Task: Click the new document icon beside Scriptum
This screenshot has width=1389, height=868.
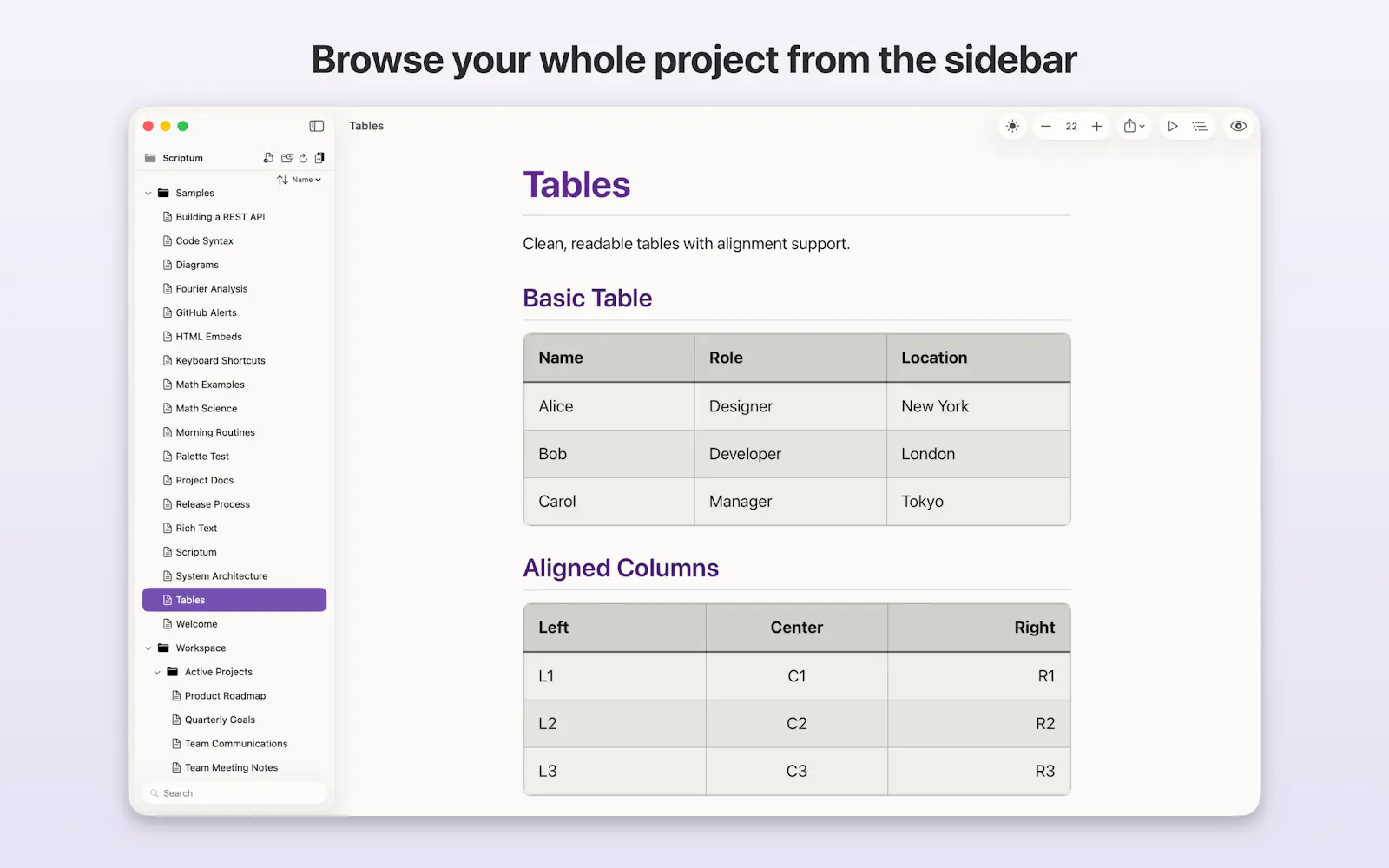Action: pos(268,158)
